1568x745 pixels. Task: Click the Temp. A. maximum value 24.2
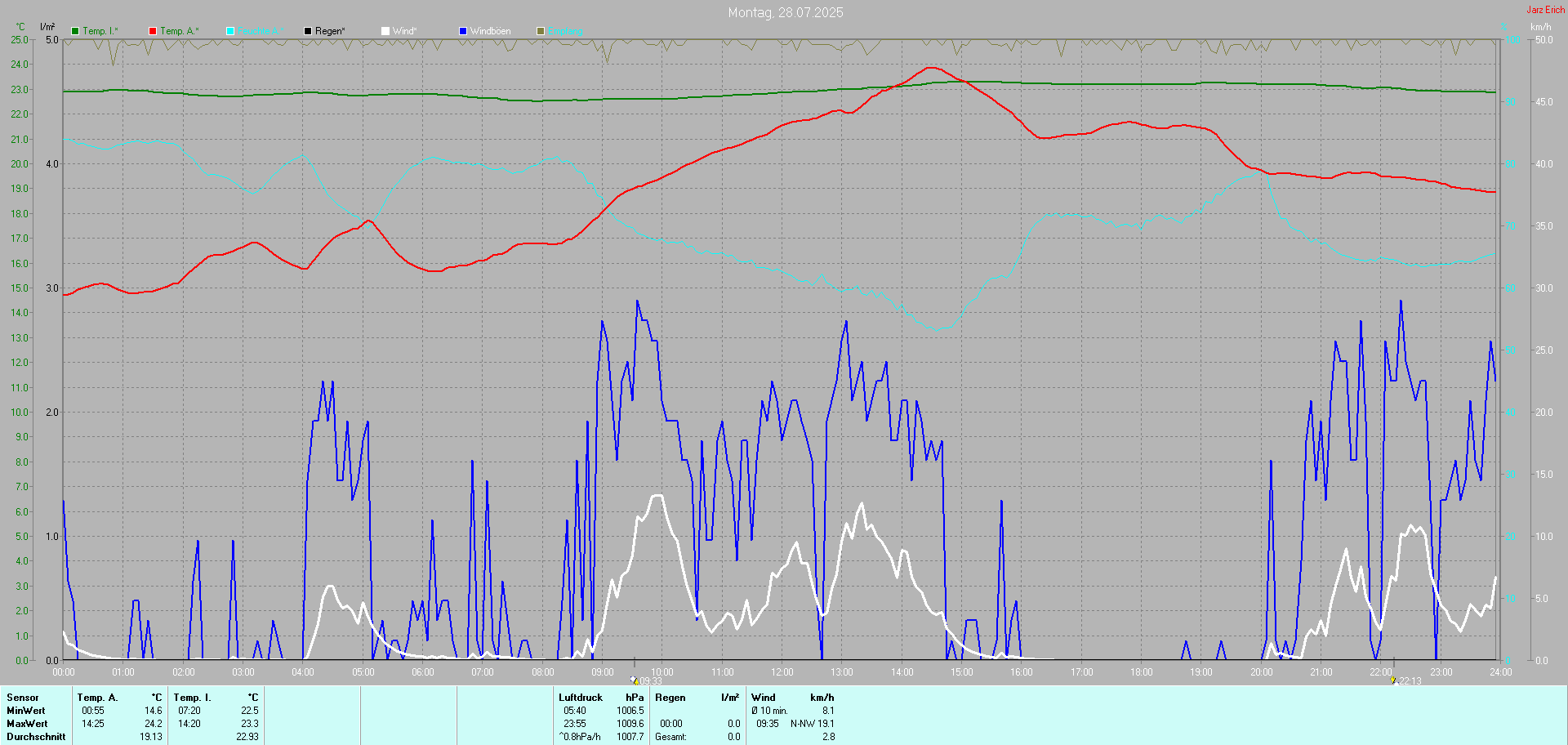pos(154,724)
